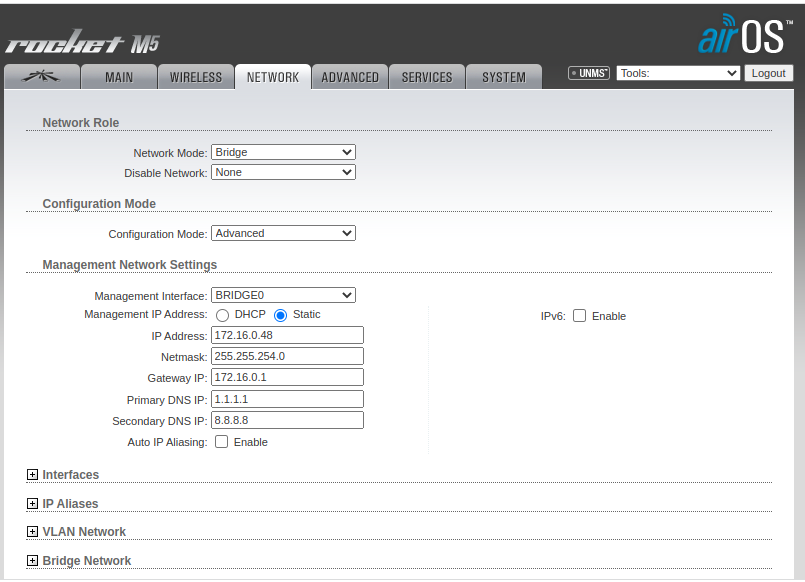
Task: Click the Configuration Mode section heading
Action: click(99, 204)
